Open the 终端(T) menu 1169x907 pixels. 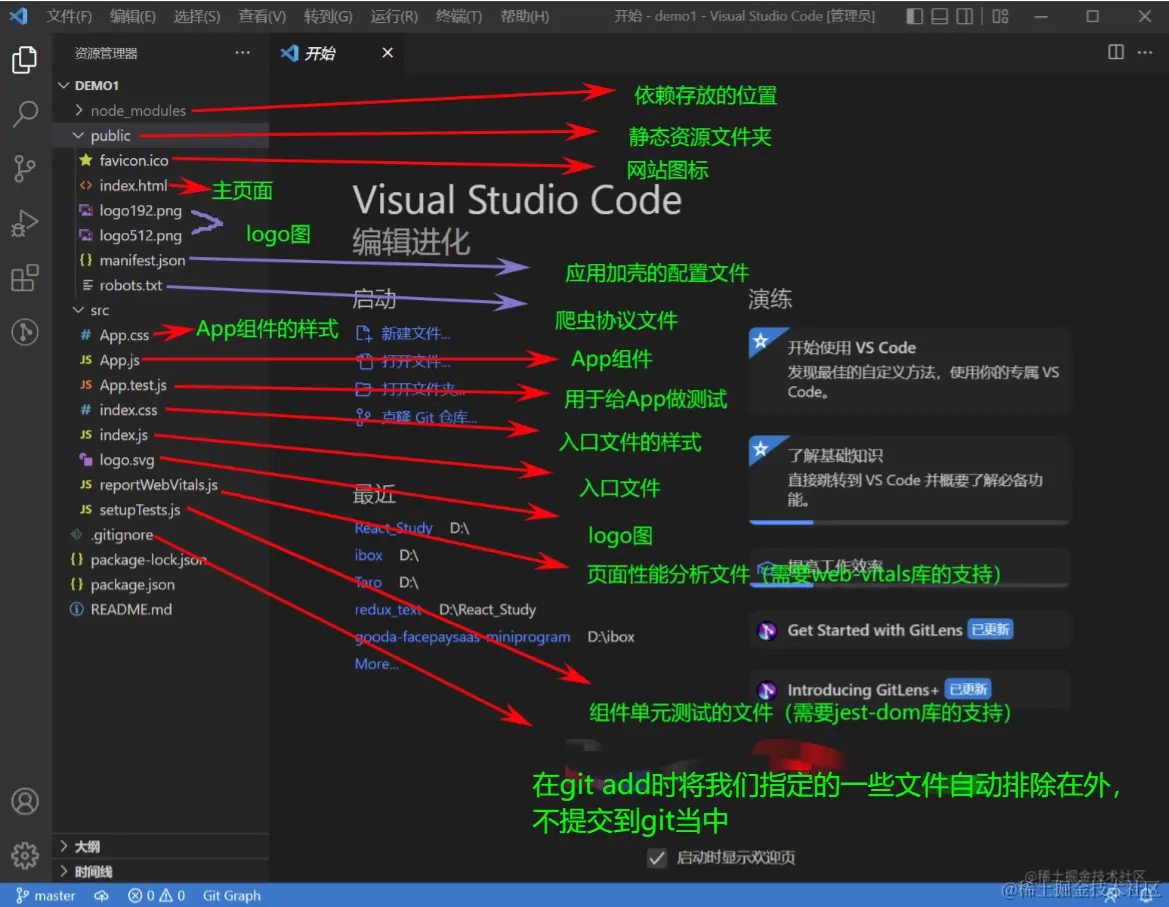click(459, 16)
